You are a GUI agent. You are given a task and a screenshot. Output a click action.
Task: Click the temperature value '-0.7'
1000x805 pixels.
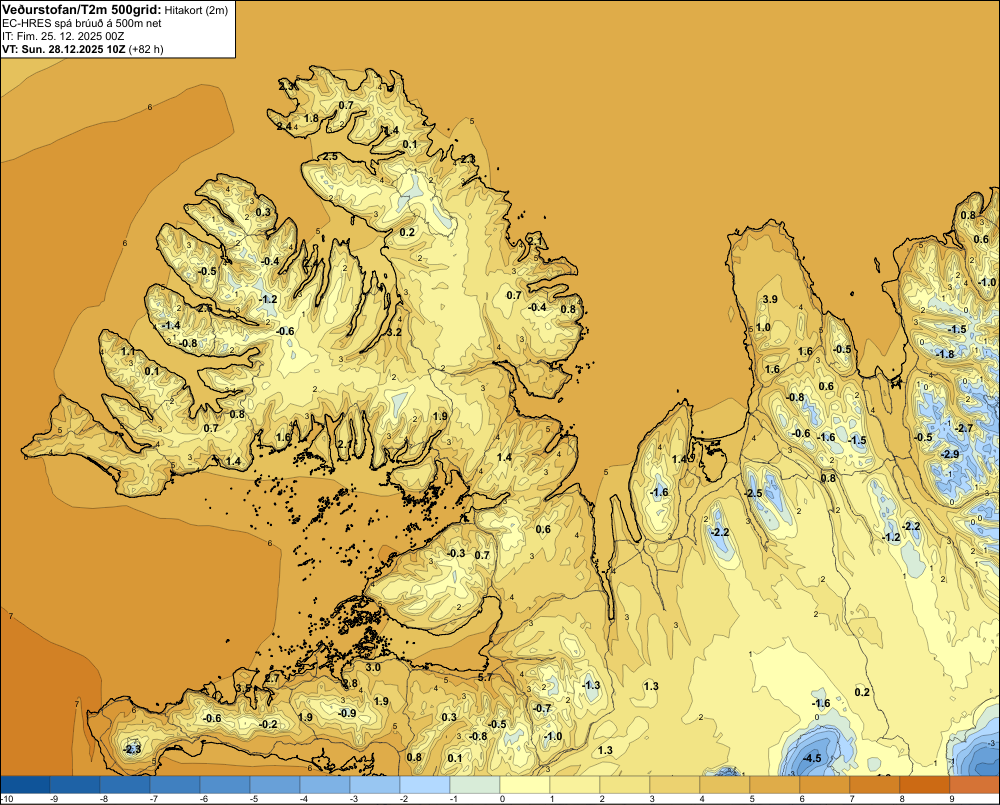(541, 708)
